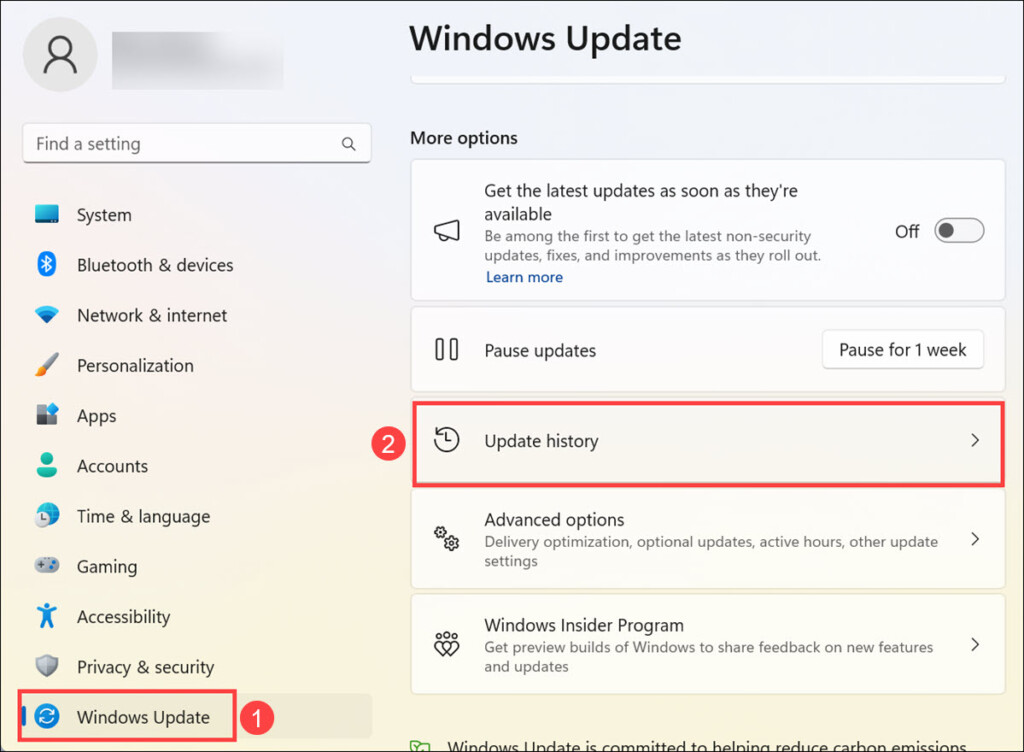The width and height of the screenshot is (1024, 752).
Task: Open the Apps section label
Action: tap(97, 416)
